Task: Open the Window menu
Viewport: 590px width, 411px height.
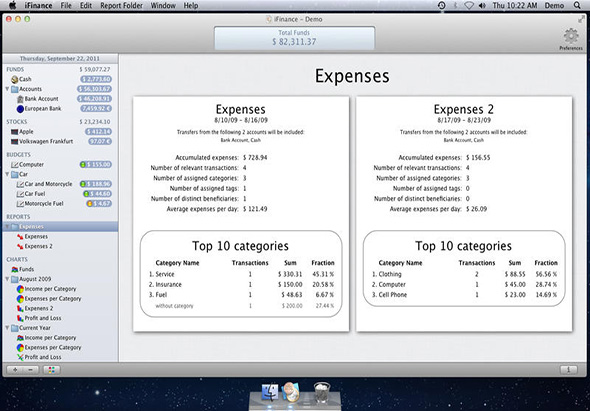Action: tap(163, 6)
